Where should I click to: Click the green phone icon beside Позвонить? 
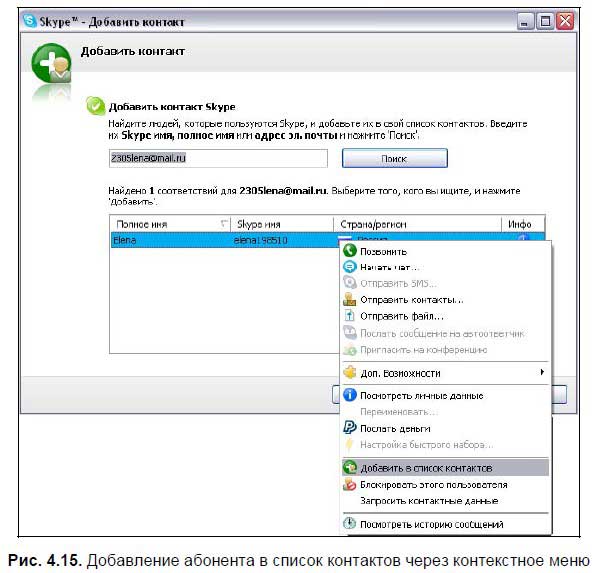(350, 251)
